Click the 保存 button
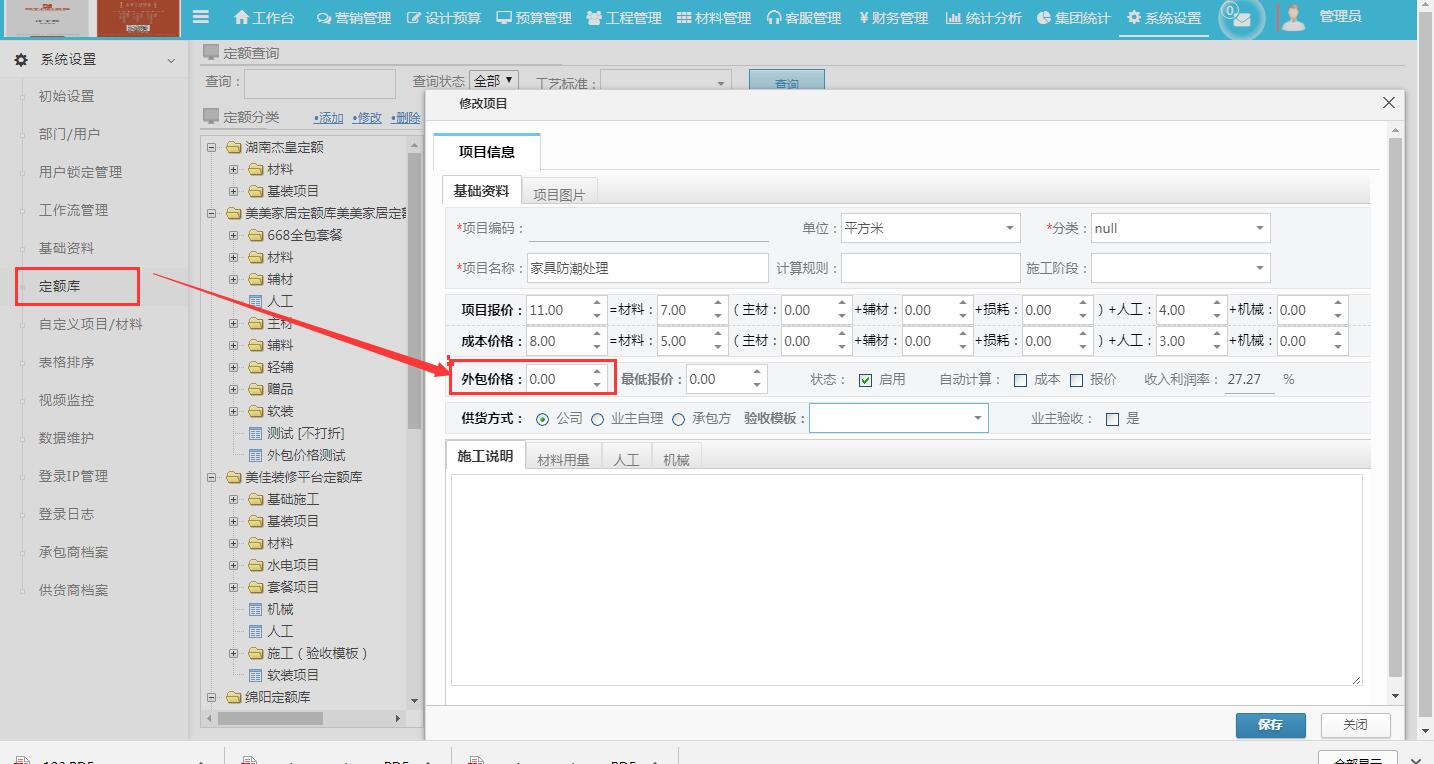1434x764 pixels. tap(1270, 725)
